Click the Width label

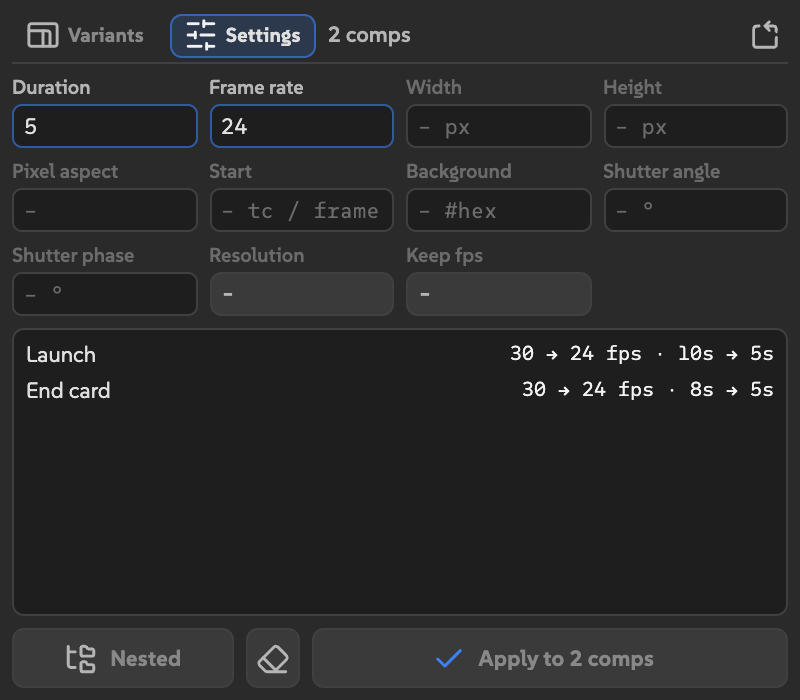(434, 87)
